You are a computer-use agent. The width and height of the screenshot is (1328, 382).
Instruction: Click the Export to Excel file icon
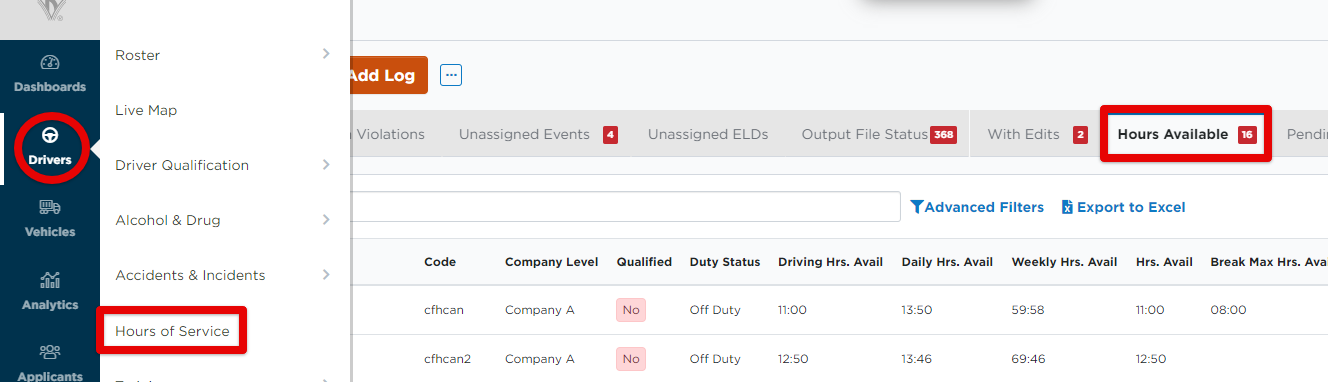point(1067,207)
